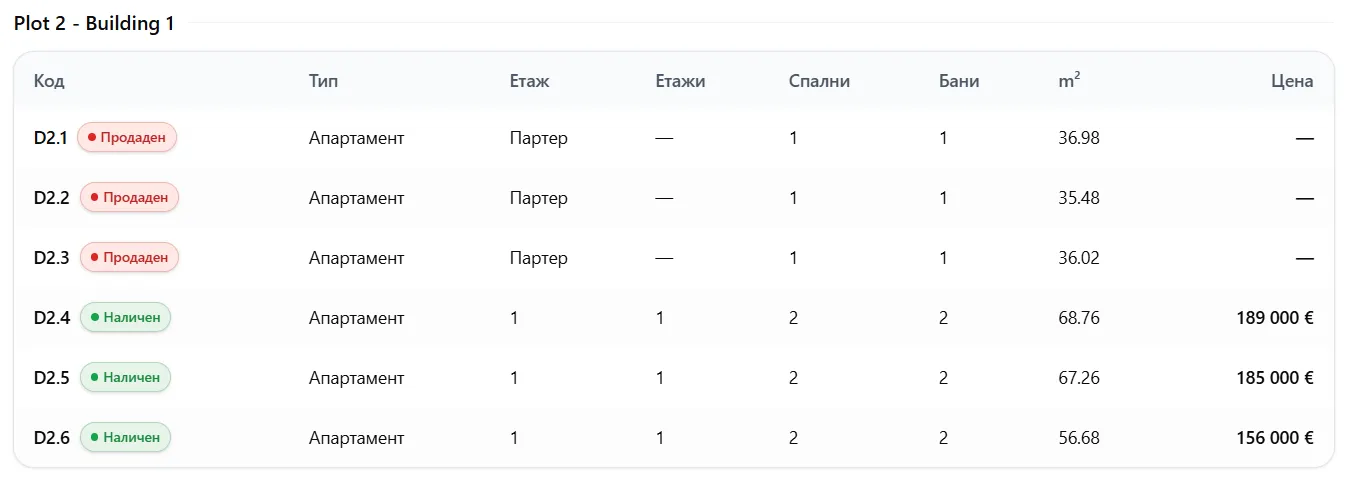Click the 189 000 € price

[1274, 318]
